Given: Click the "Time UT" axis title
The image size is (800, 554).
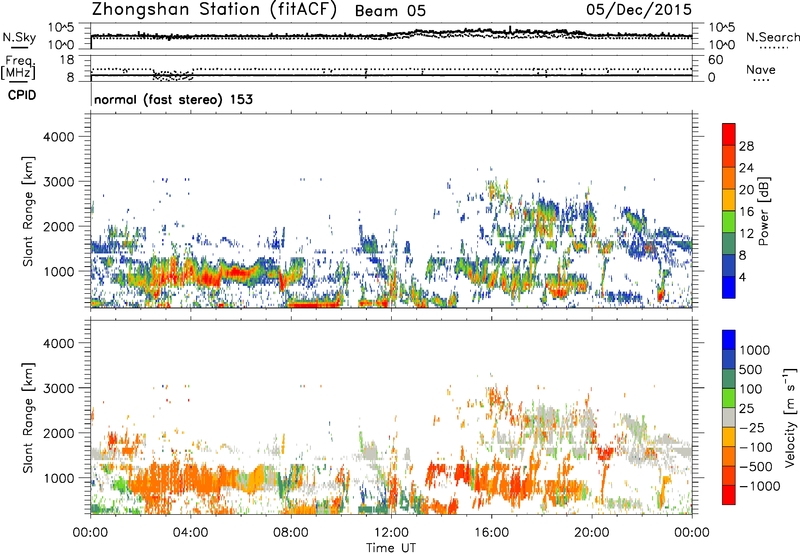Looking at the screenshot, I should (391, 547).
